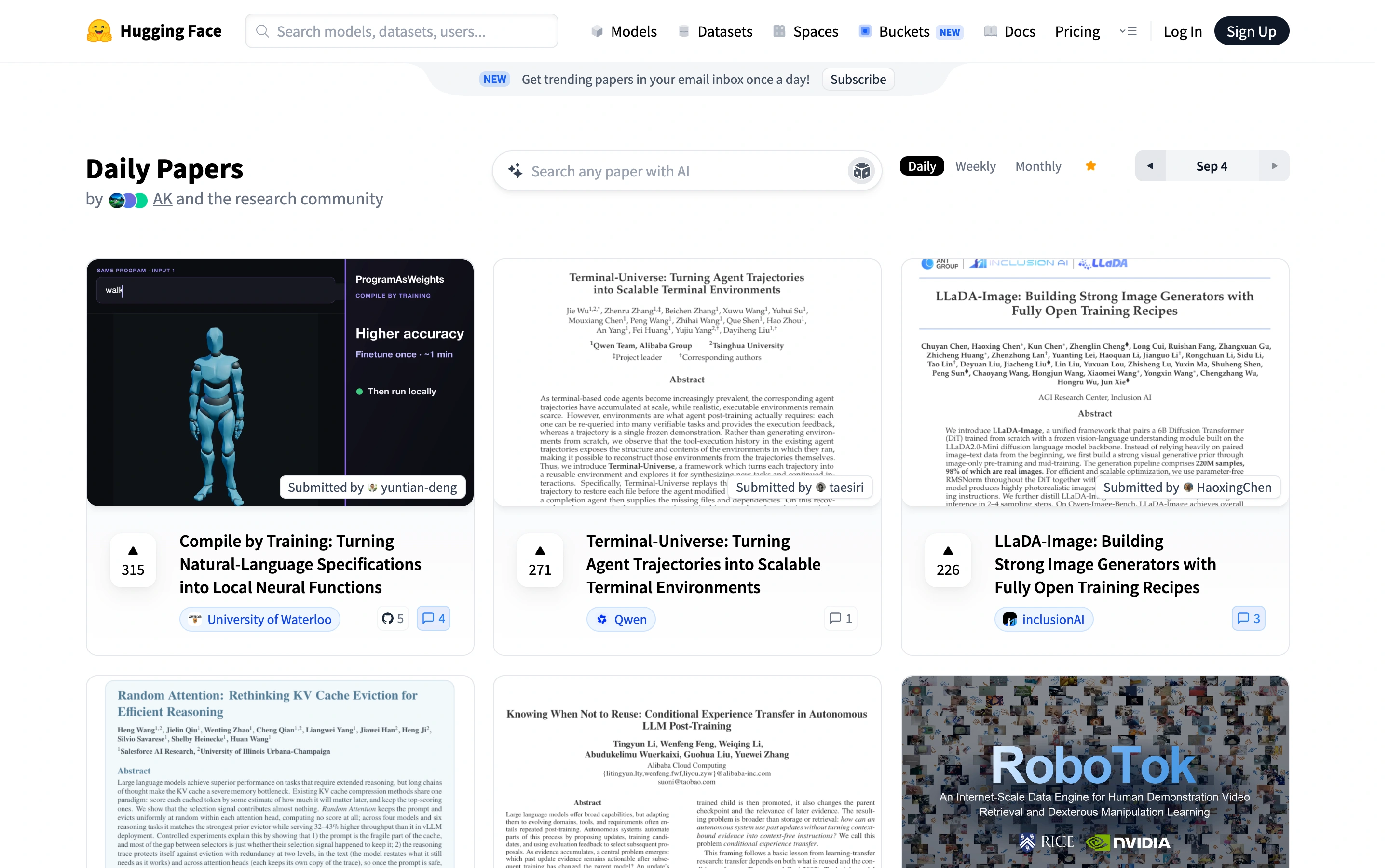Click the Daily Papers heading
This screenshot has height=868, width=1389.
[x=164, y=169]
